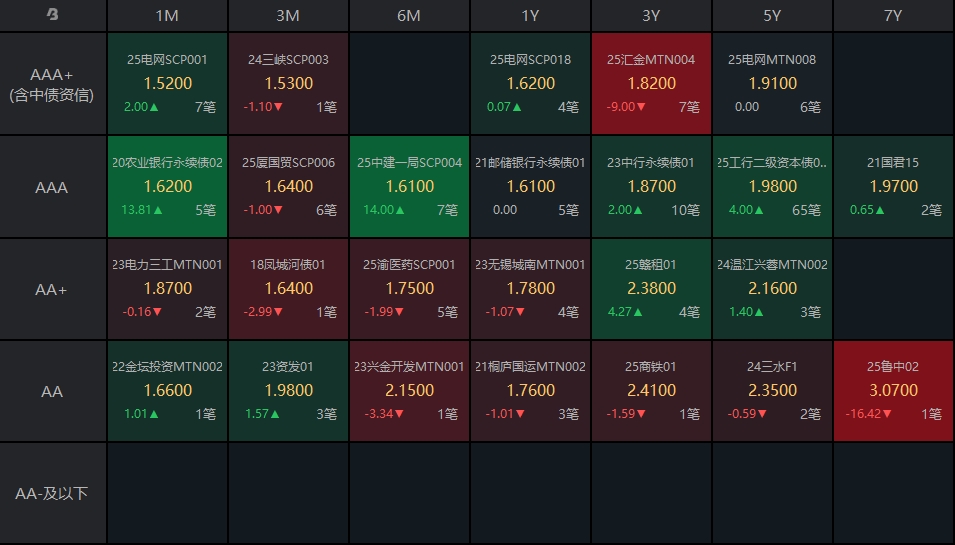Open the 23电力三工MTN001 cell

pos(167,289)
